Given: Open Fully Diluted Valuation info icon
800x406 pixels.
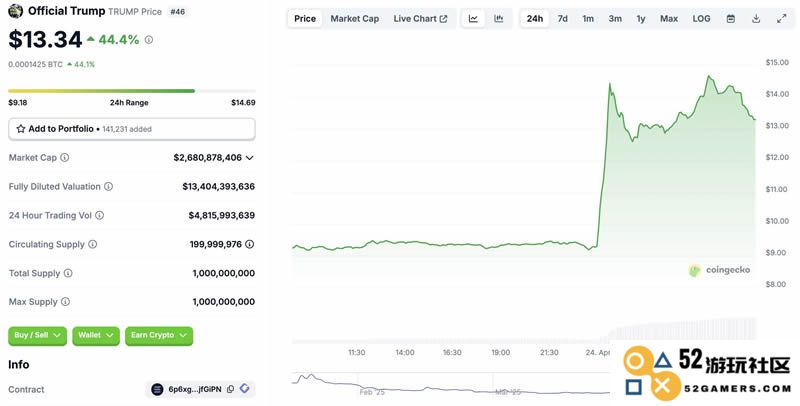Looking at the screenshot, I should point(109,187).
